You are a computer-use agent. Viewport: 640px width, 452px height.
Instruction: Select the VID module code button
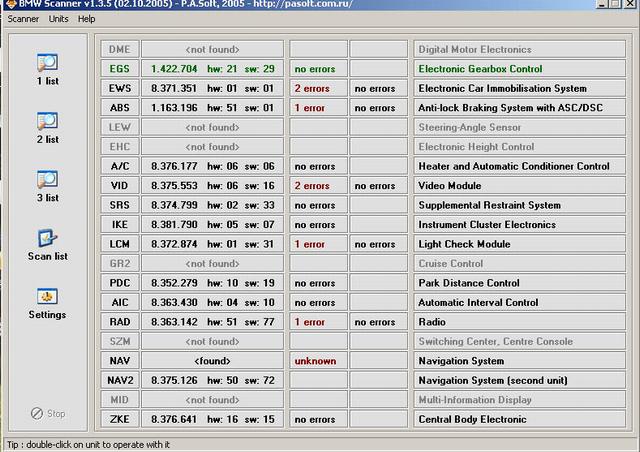(x=119, y=186)
